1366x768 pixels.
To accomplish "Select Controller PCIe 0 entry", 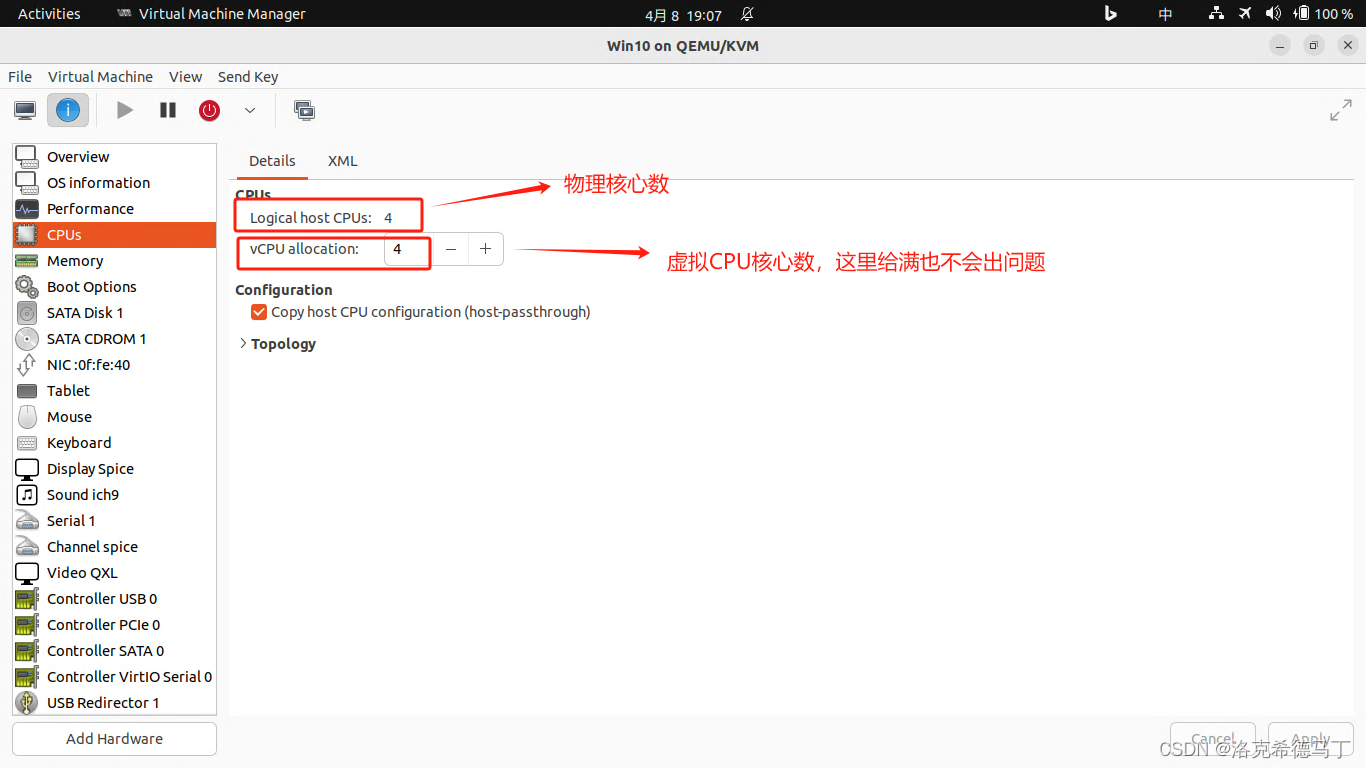I will [114, 625].
